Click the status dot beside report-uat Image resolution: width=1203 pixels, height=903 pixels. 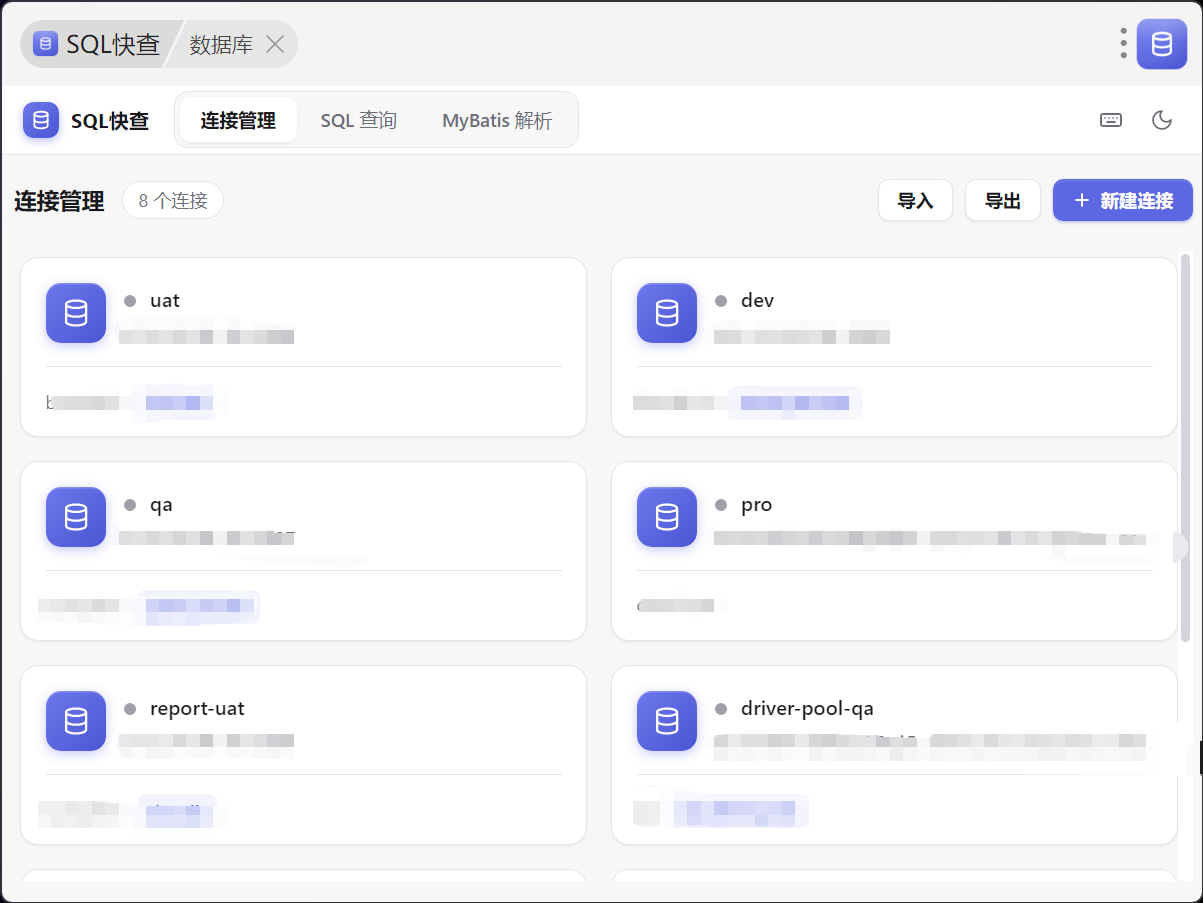(130, 709)
